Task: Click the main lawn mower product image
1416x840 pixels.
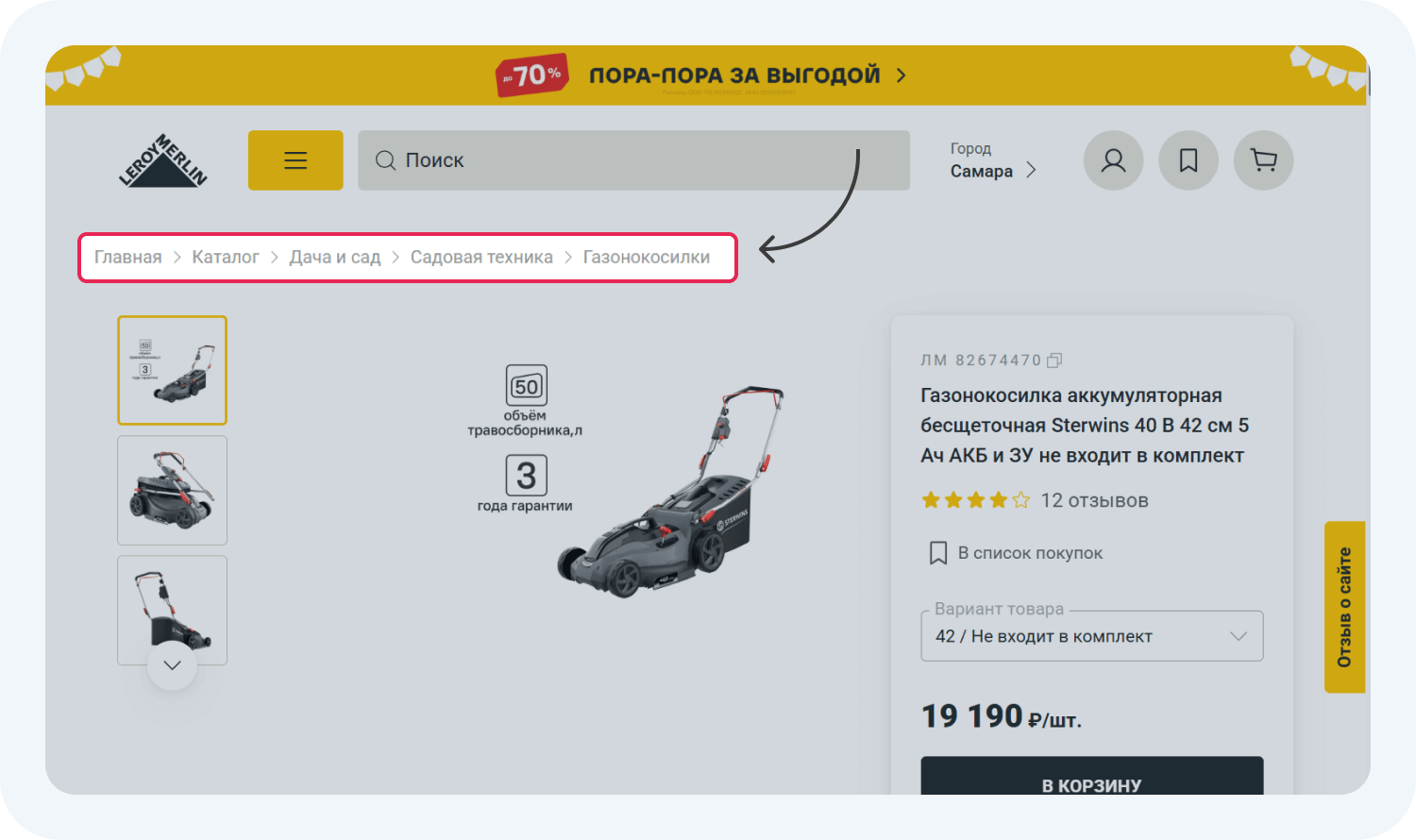Action: point(672,492)
